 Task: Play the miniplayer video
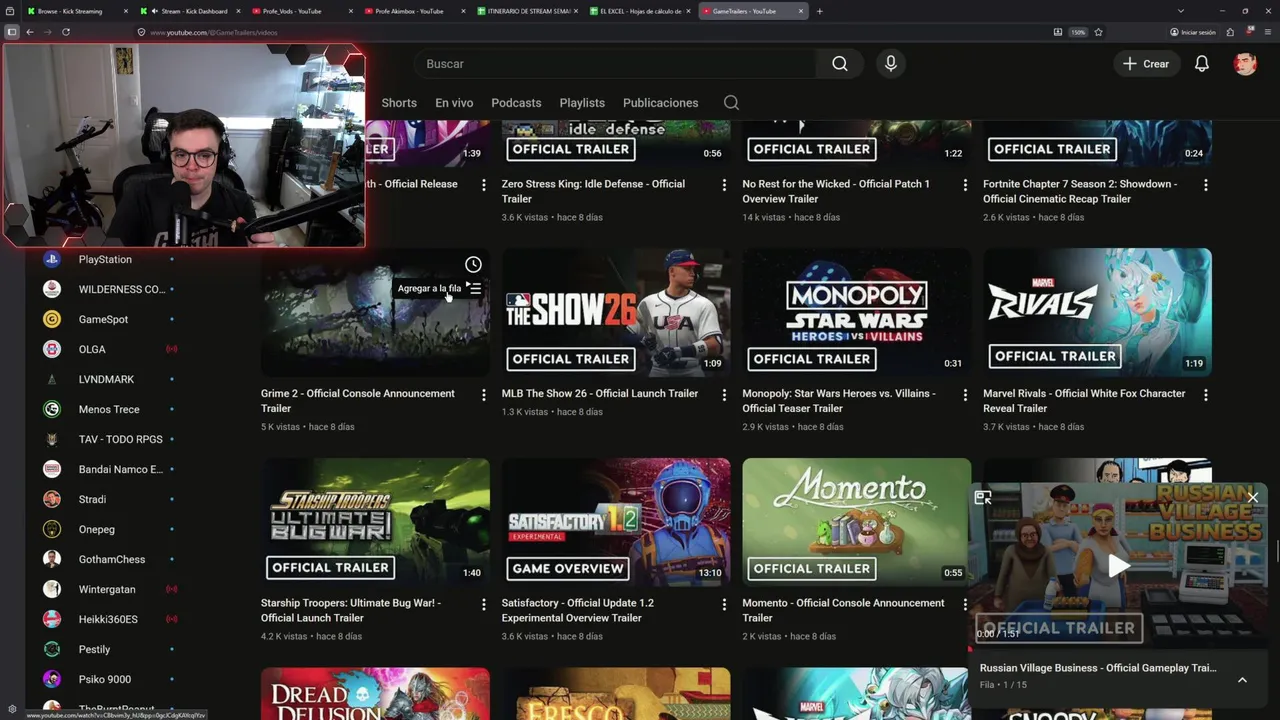coord(1118,565)
